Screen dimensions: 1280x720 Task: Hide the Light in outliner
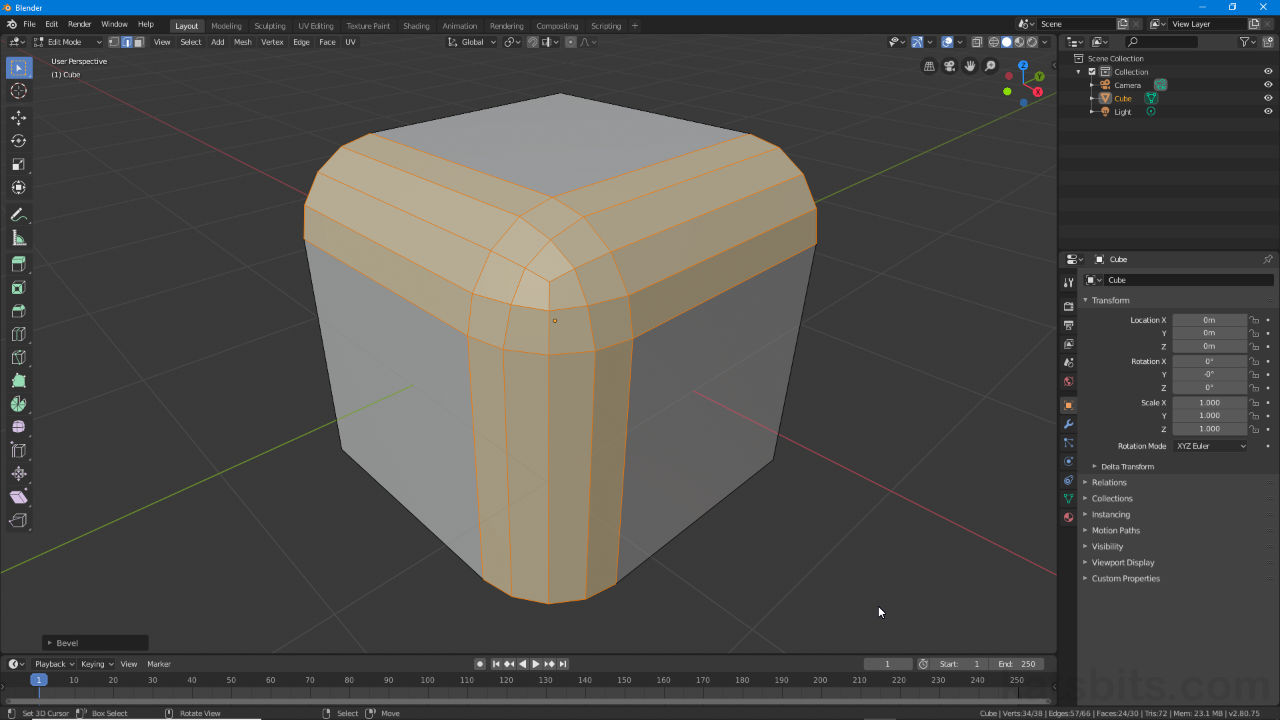1268,111
